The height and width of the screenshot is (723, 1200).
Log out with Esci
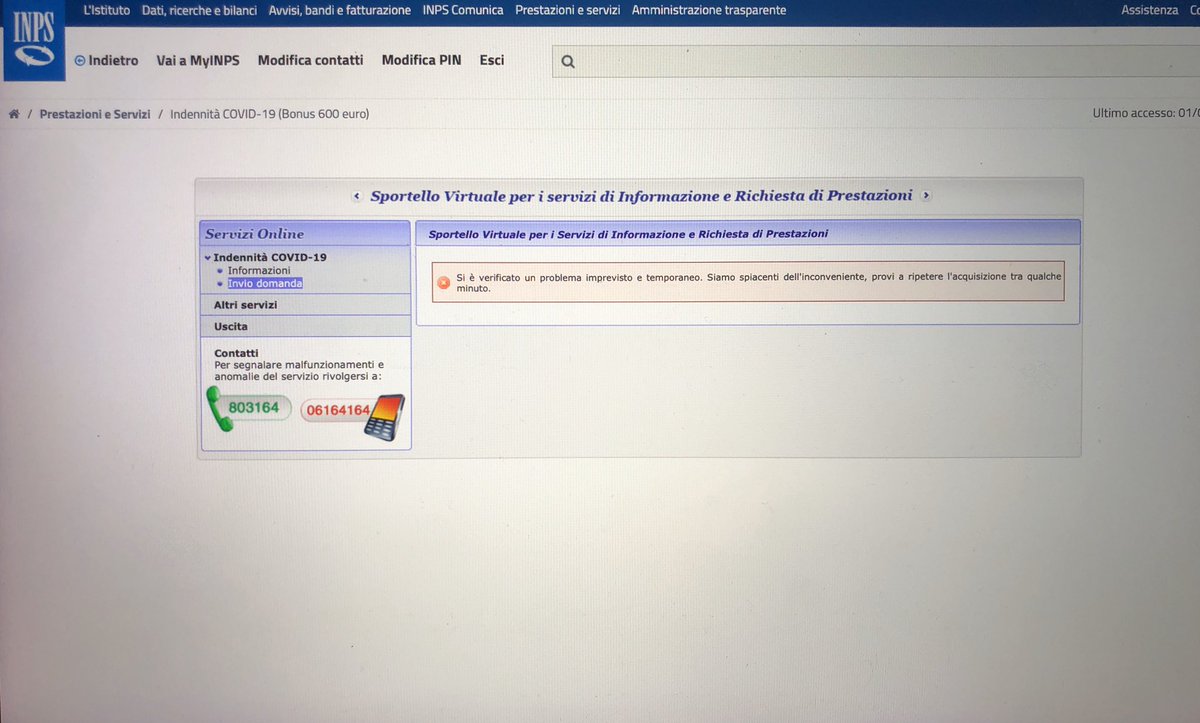(x=491, y=61)
